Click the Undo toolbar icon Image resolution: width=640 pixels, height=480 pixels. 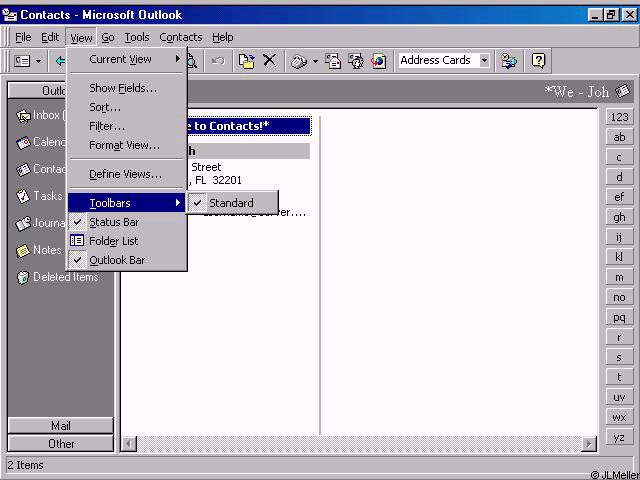tap(218, 61)
